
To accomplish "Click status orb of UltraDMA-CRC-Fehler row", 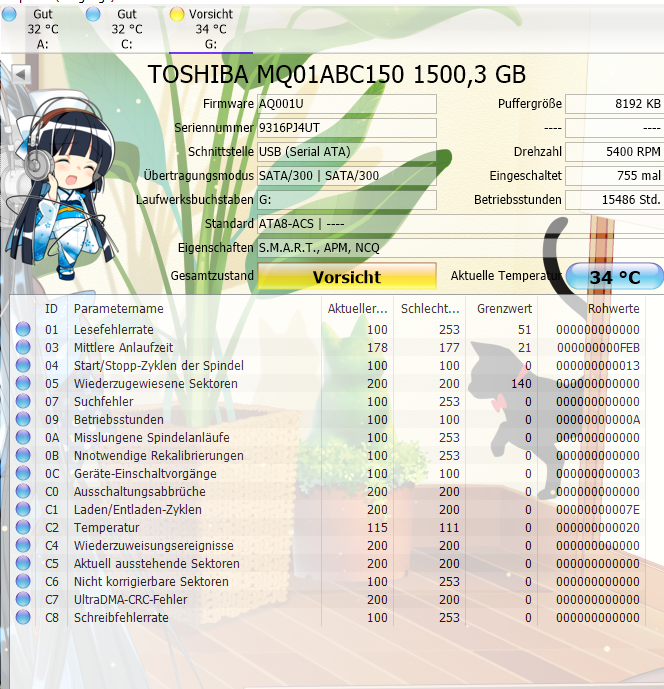I will (23, 599).
